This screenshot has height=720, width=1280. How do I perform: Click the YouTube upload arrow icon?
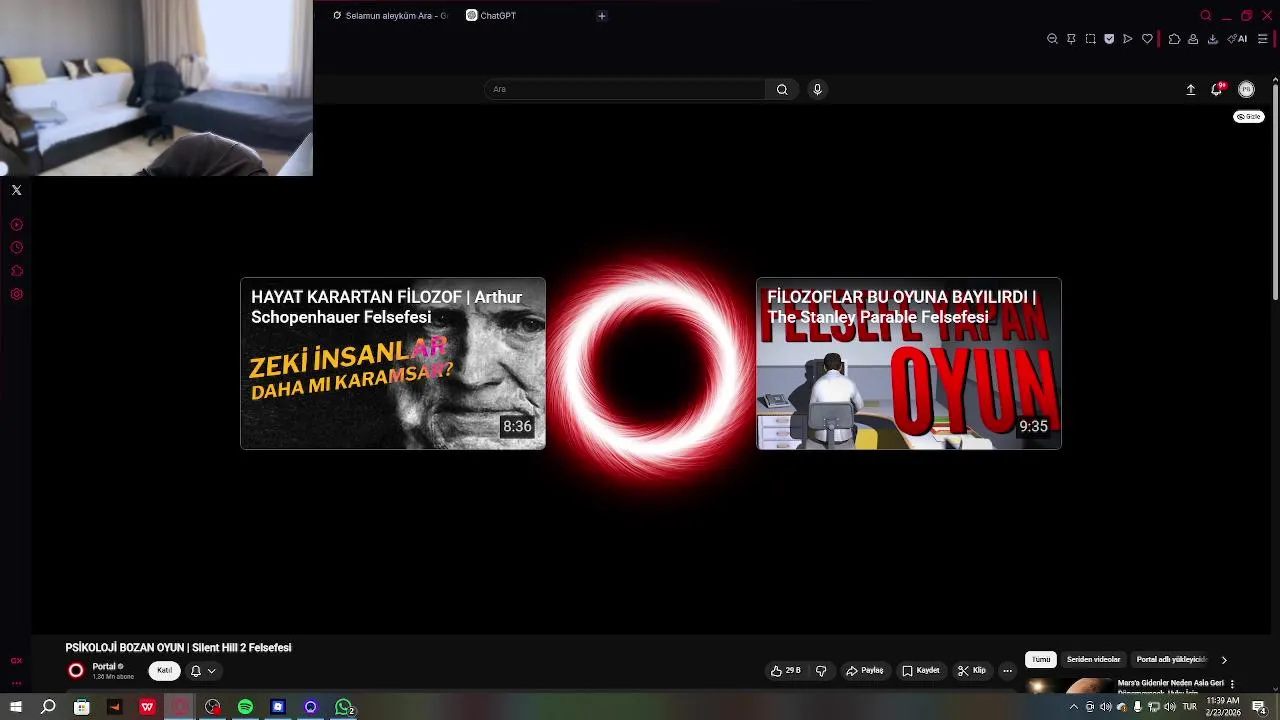(1190, 89)
